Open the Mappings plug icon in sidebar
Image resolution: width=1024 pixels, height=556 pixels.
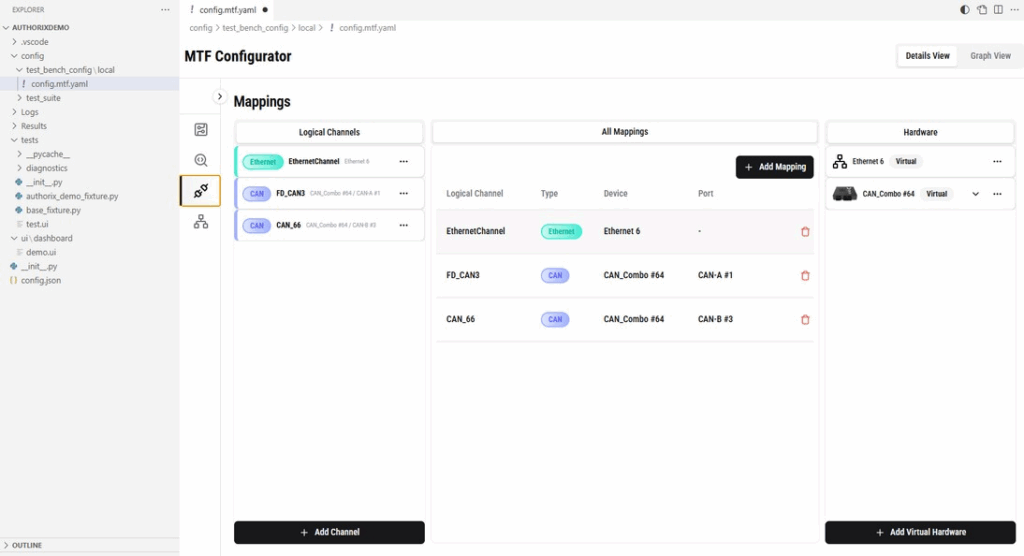click(200, 191)
